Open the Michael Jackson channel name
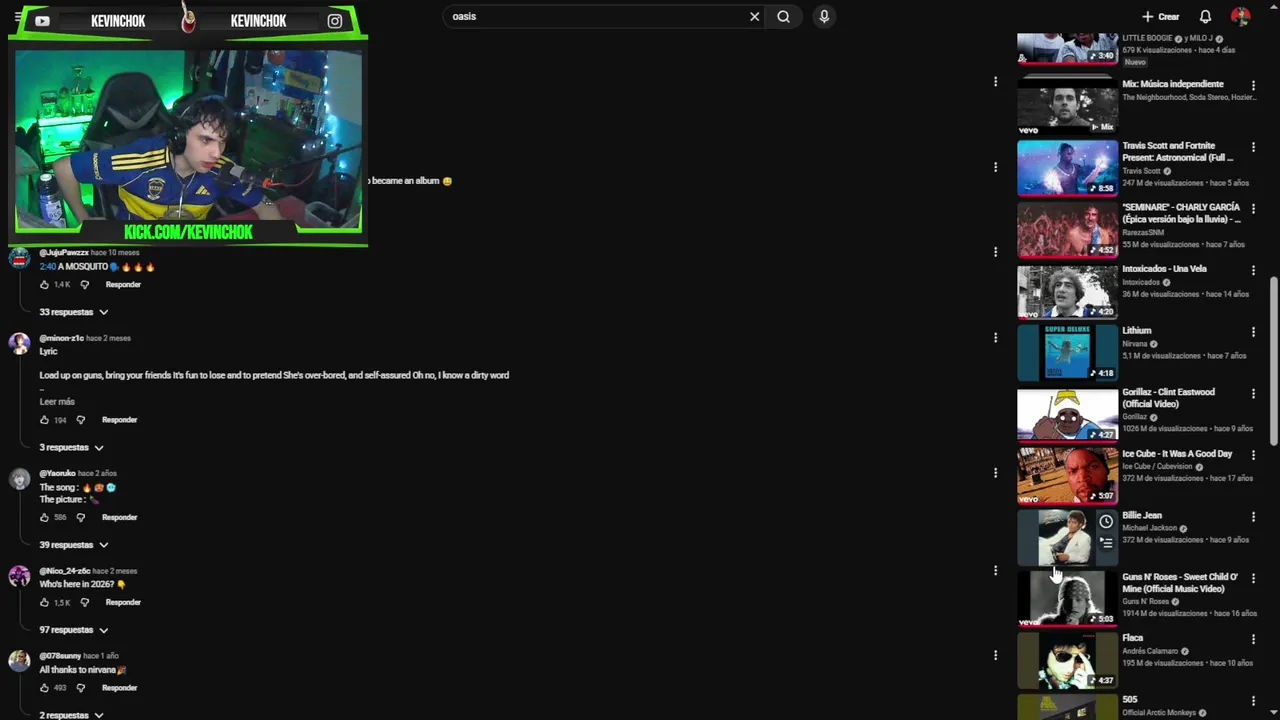Viewport: 1280px width, 720px height. tap(1149, 528)
